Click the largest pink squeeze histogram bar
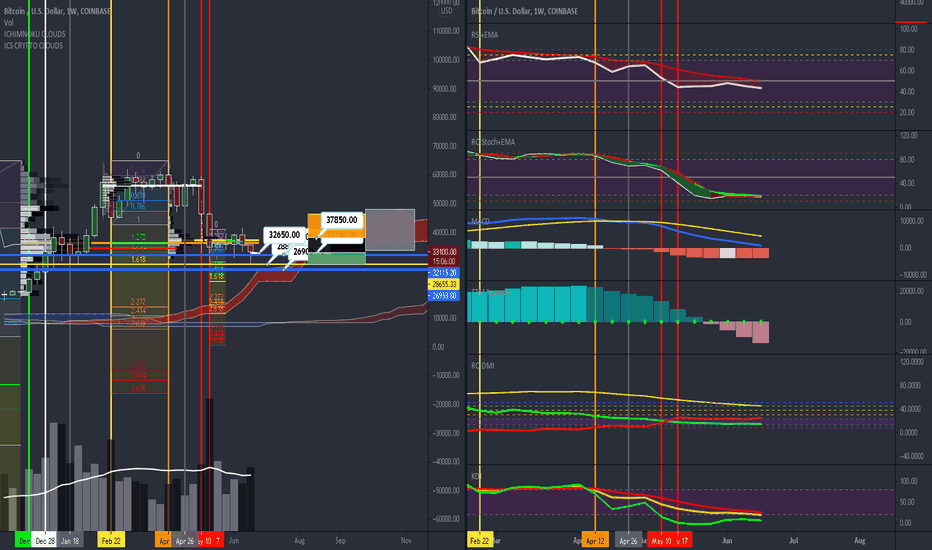Image resolution: width=932 pixels, height=550 pixels. pyautogui.click(x=761, y=332)
